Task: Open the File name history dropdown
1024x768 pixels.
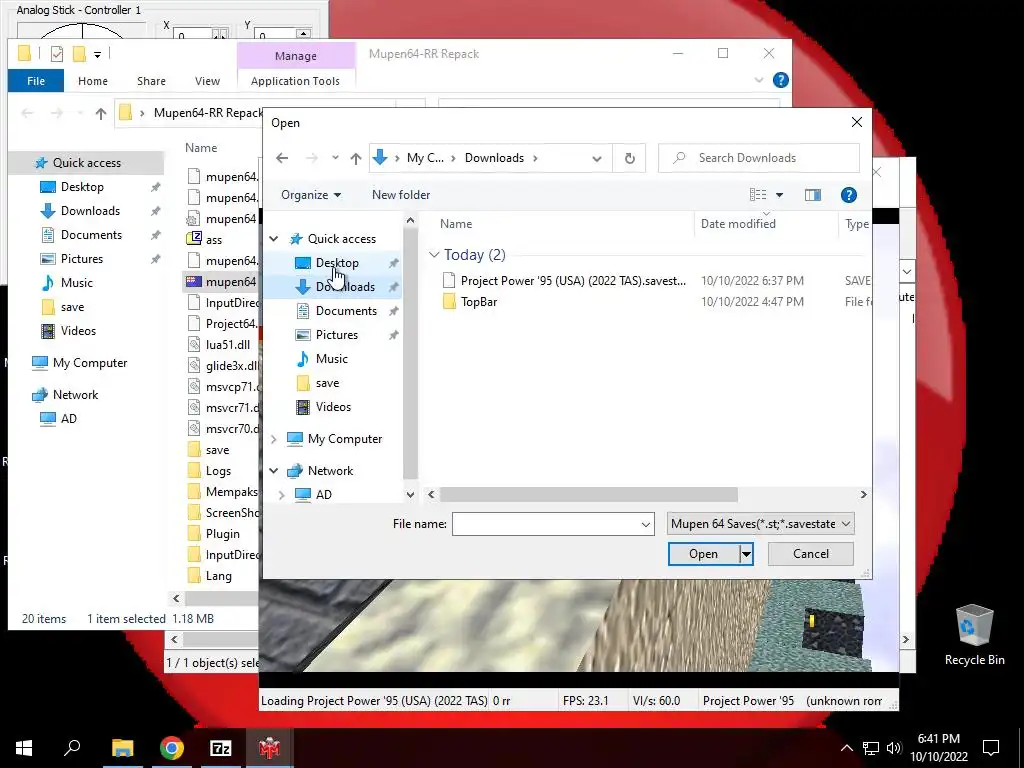Action: (x=645, y=524)
